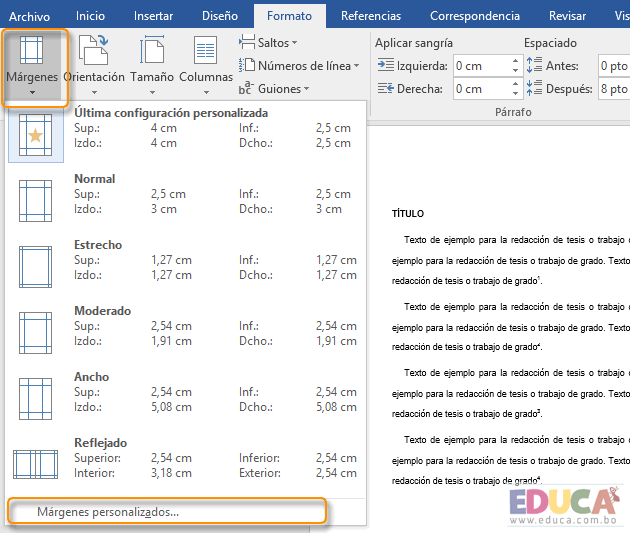This screenshot has height=533, width=630.
Task: Choose the Normal margin preset title
Action: 94,179
